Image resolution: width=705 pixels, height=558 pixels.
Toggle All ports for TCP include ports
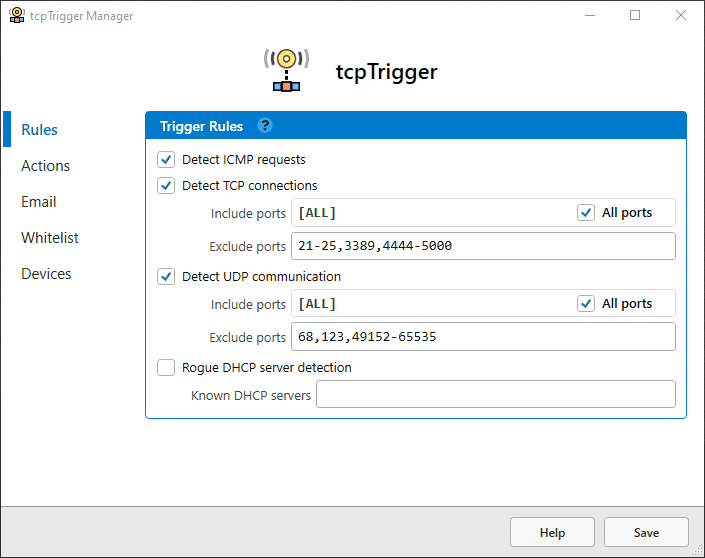point(586,213)
